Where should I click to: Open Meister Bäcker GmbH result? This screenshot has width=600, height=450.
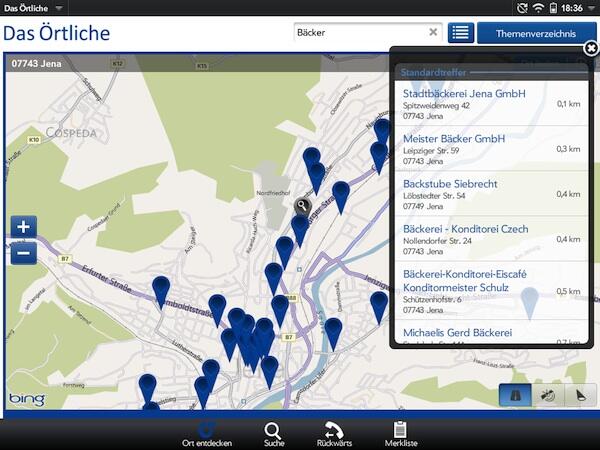tap(491, 148)
